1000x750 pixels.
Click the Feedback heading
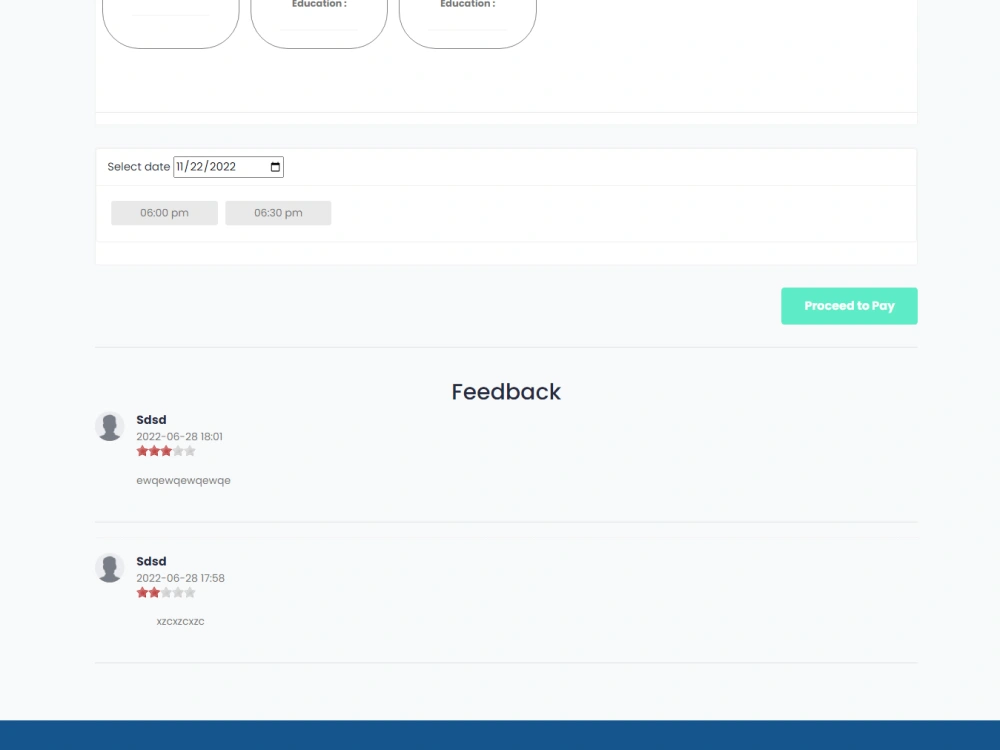click(x=506, y=392)
